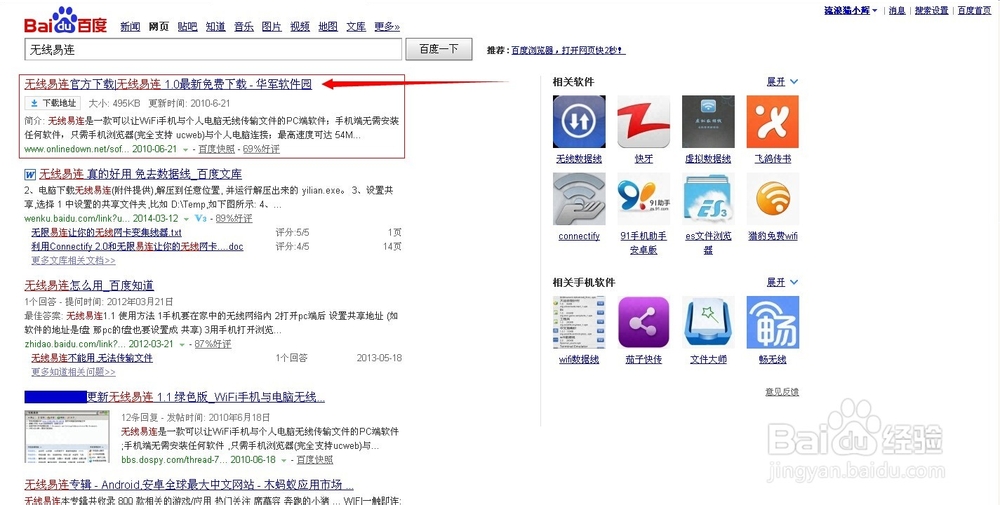The image size is (1000, 505).
Task: Open the 百度文库 result title
Action: pos(140,174)
